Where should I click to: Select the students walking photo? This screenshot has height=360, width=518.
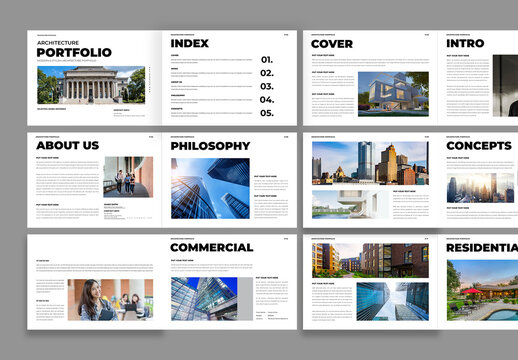[x=128, y=177]
